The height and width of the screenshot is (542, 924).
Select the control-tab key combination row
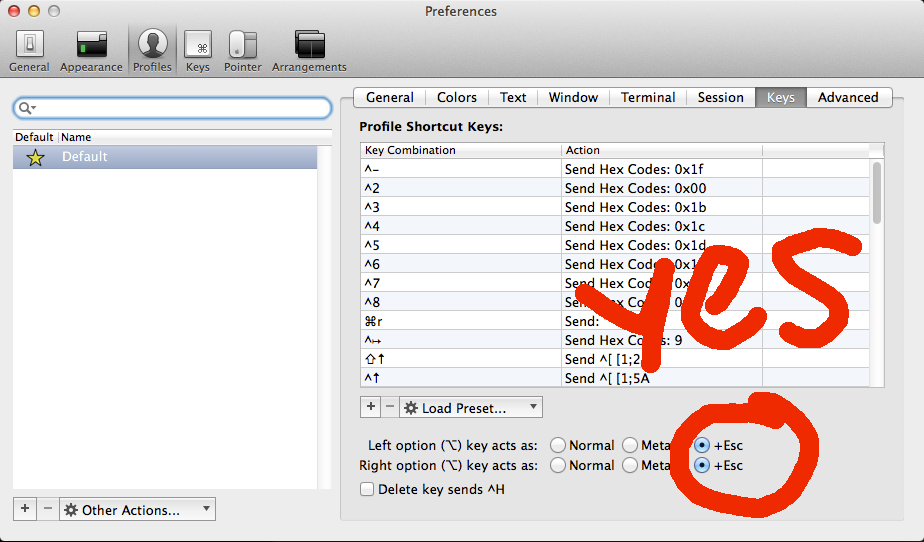click(615, 340)
